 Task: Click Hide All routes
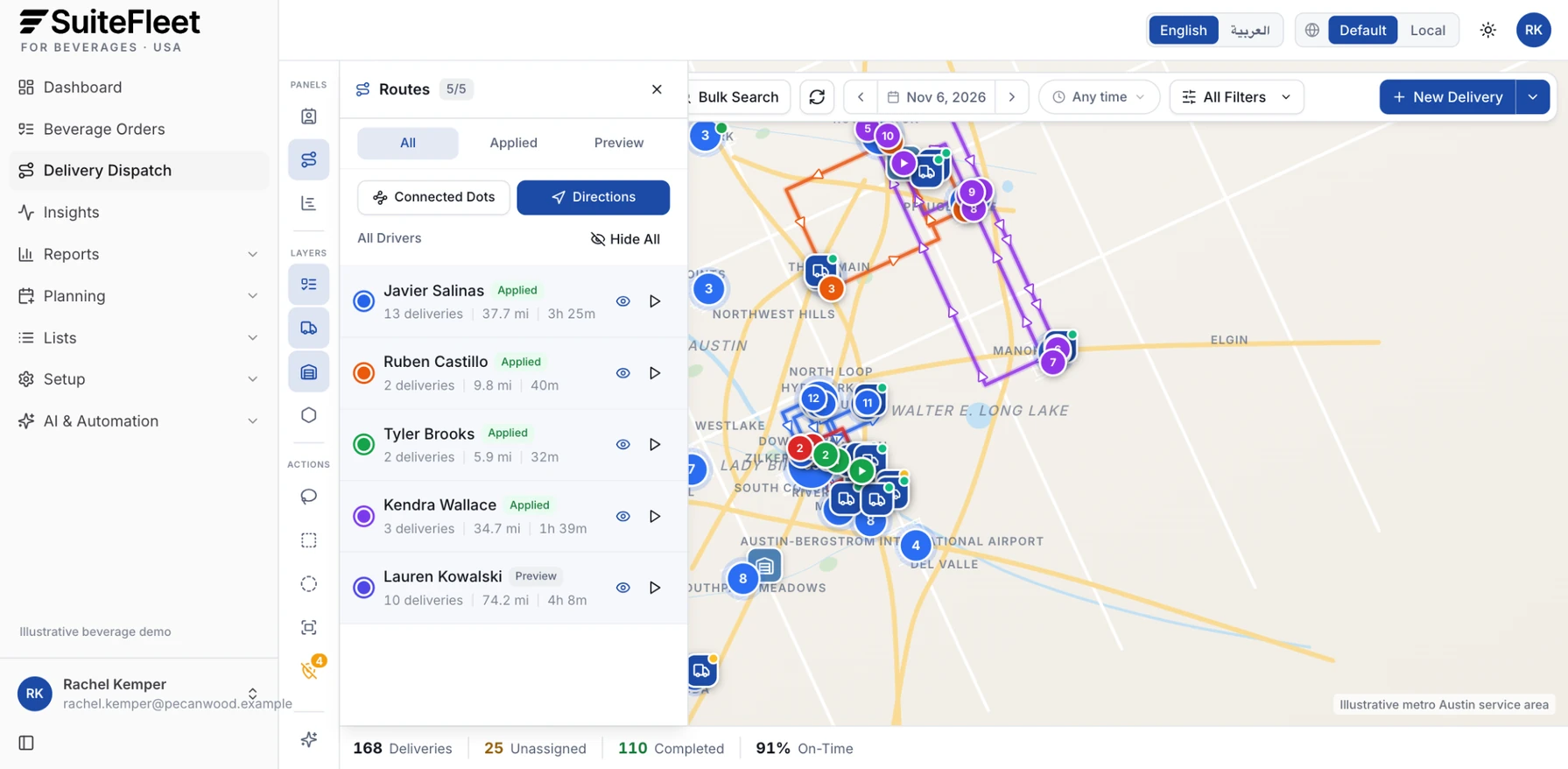point(625,239)
